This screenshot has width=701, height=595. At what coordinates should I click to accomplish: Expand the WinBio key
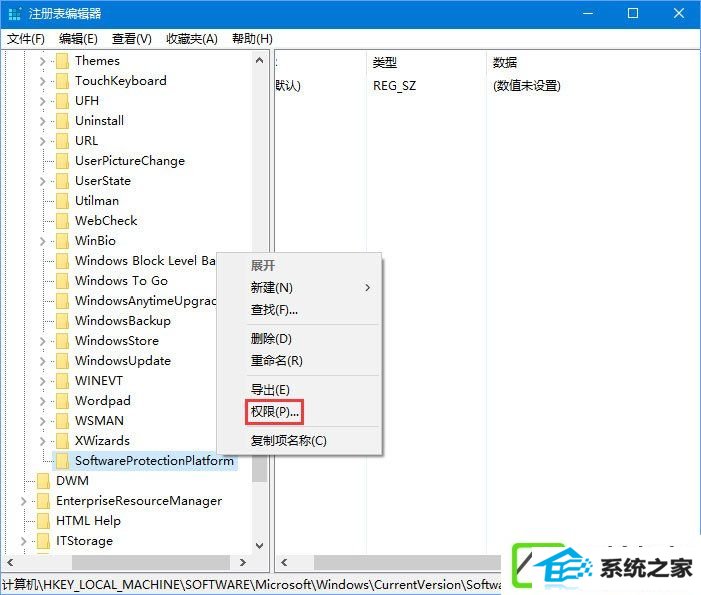(x=42, y=241)
